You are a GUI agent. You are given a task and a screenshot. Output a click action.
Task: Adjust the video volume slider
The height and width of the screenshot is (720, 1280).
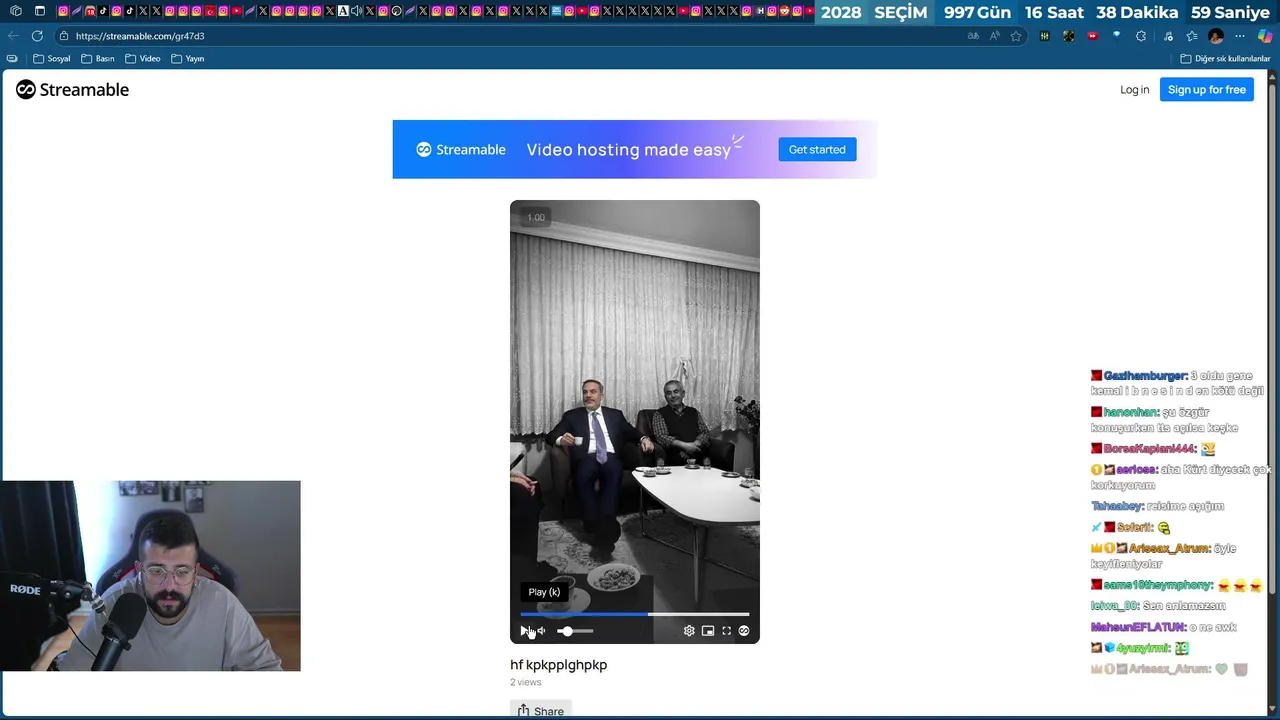pyautogui.click(x=575, y=631)
